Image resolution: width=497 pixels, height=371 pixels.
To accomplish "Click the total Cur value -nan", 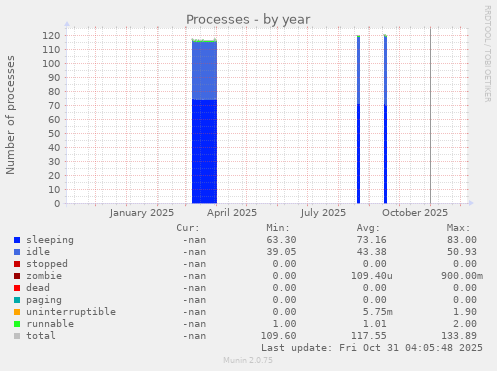I will click(x=194, y=336).
